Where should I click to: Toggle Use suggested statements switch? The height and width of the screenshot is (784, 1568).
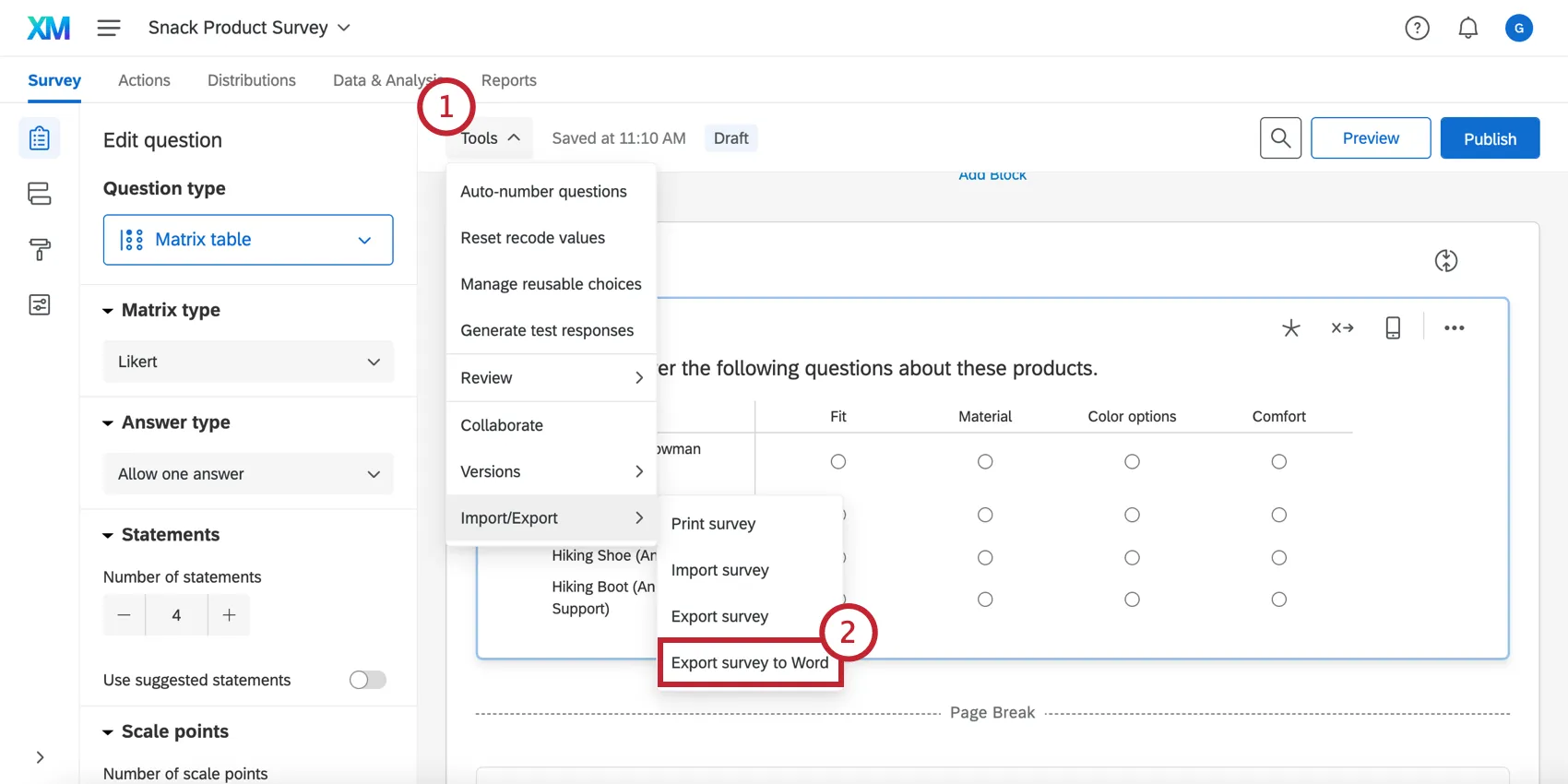(x=367, y=680)
